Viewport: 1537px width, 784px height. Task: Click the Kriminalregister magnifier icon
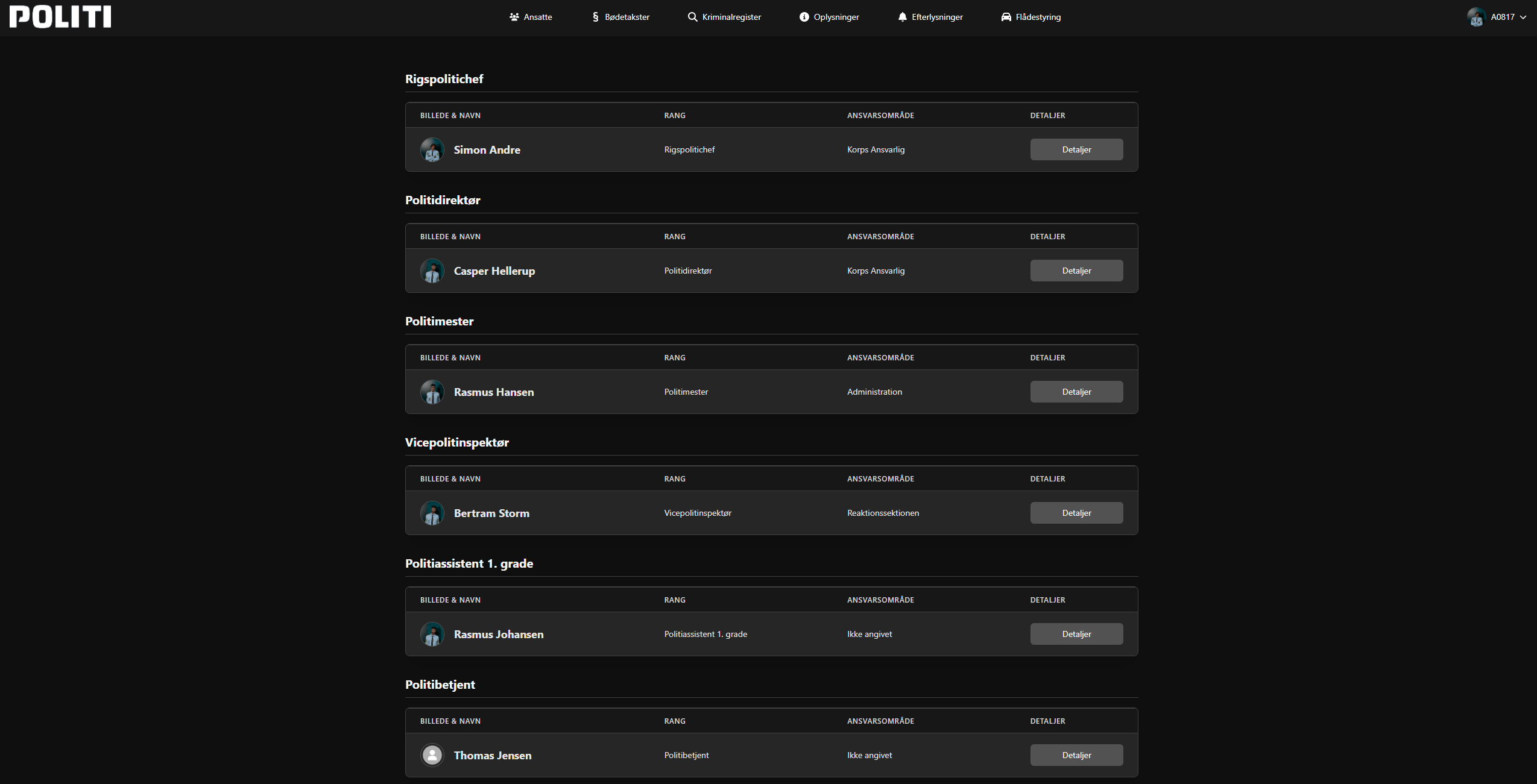pos(692,17)
